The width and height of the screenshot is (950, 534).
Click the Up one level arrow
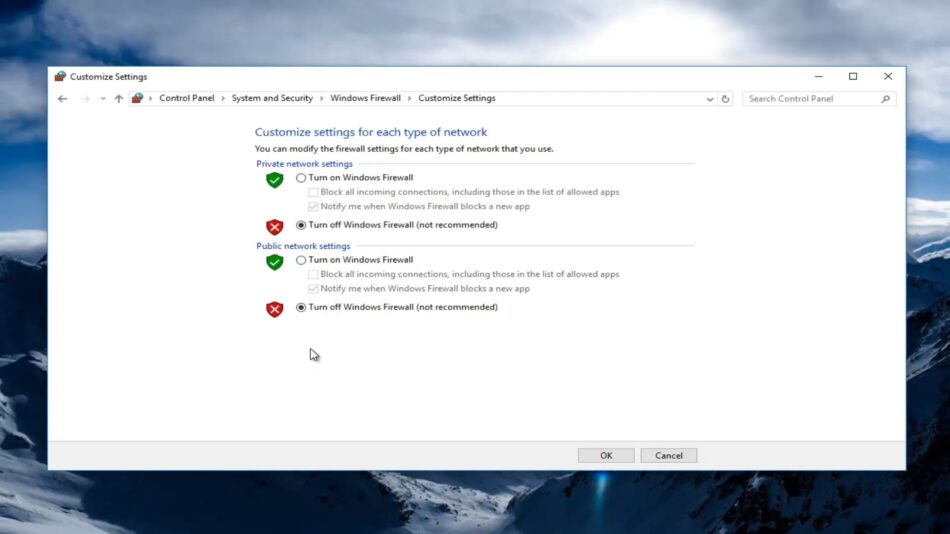pyautogui.click(x=118, y=99)
